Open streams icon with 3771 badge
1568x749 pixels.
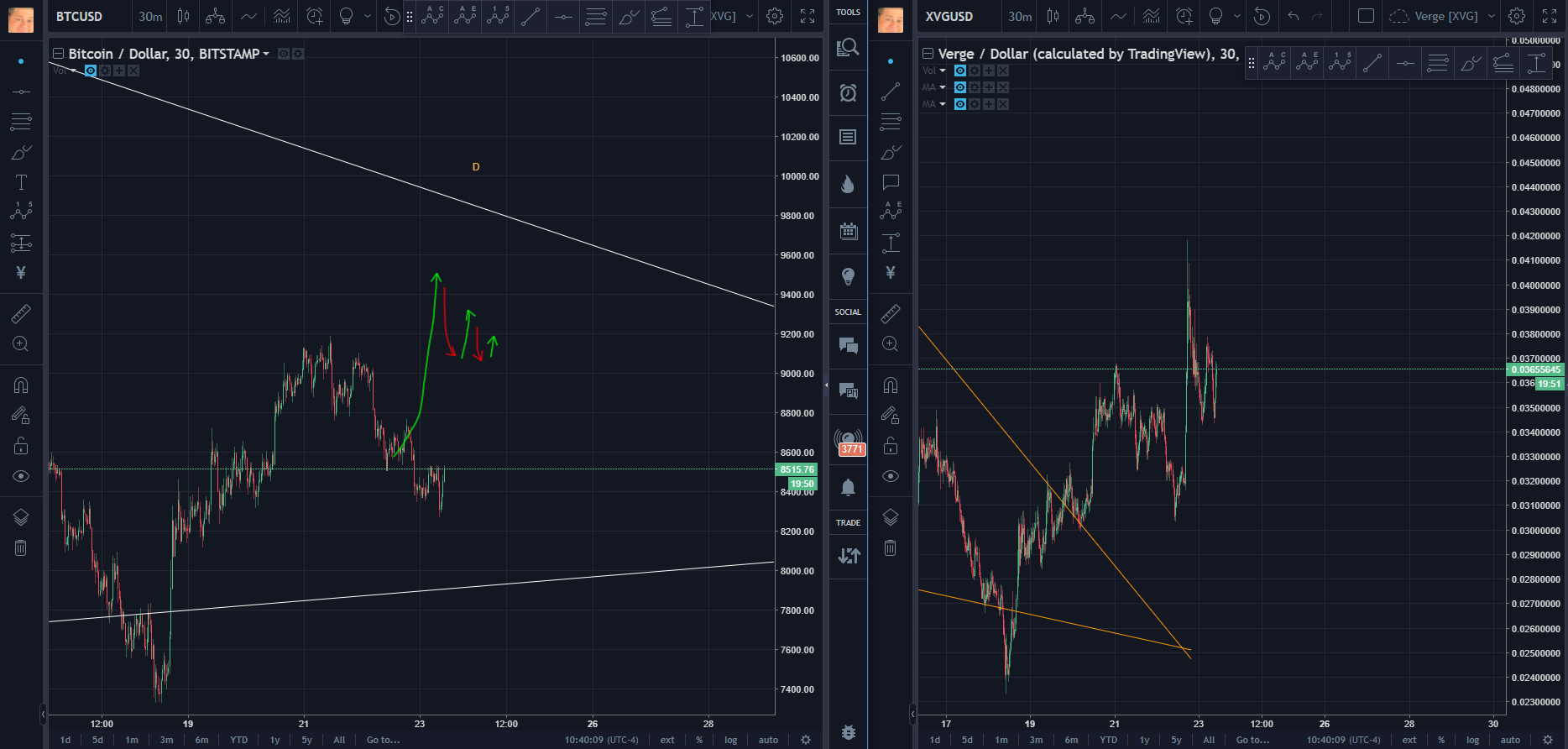click(x=848, y=441)
